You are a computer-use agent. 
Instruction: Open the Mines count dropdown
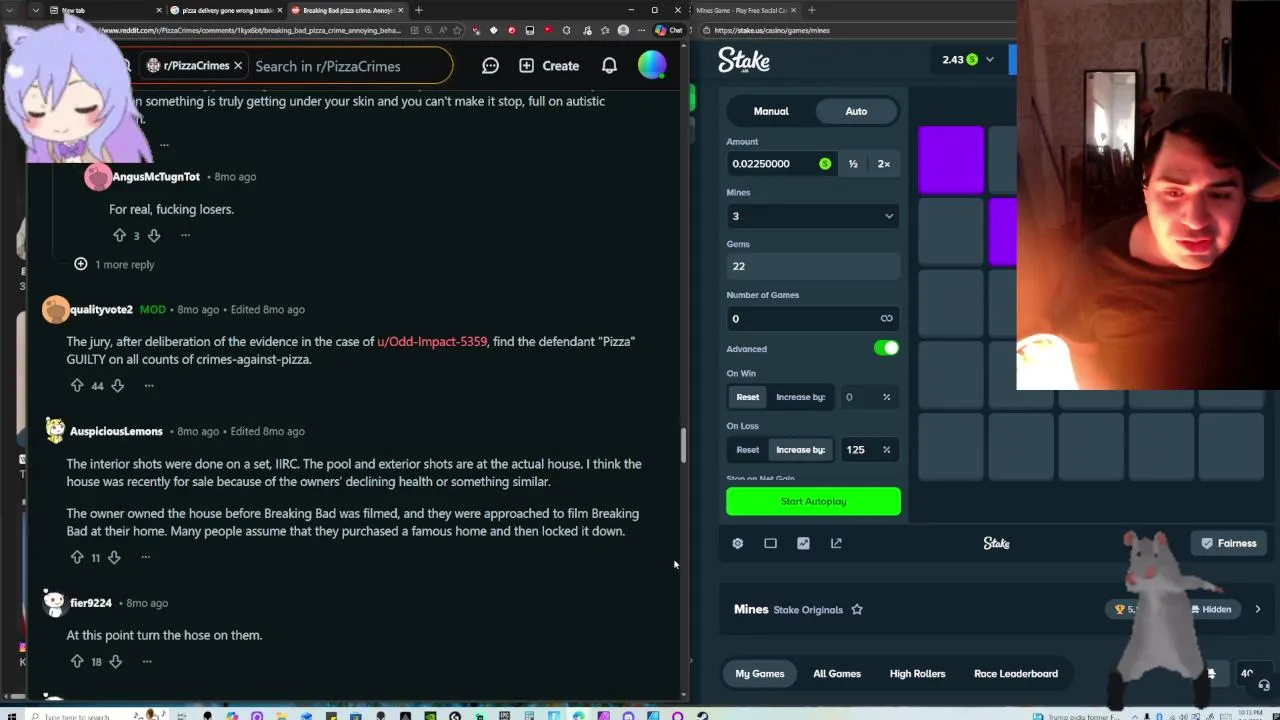tap(813, 216)
